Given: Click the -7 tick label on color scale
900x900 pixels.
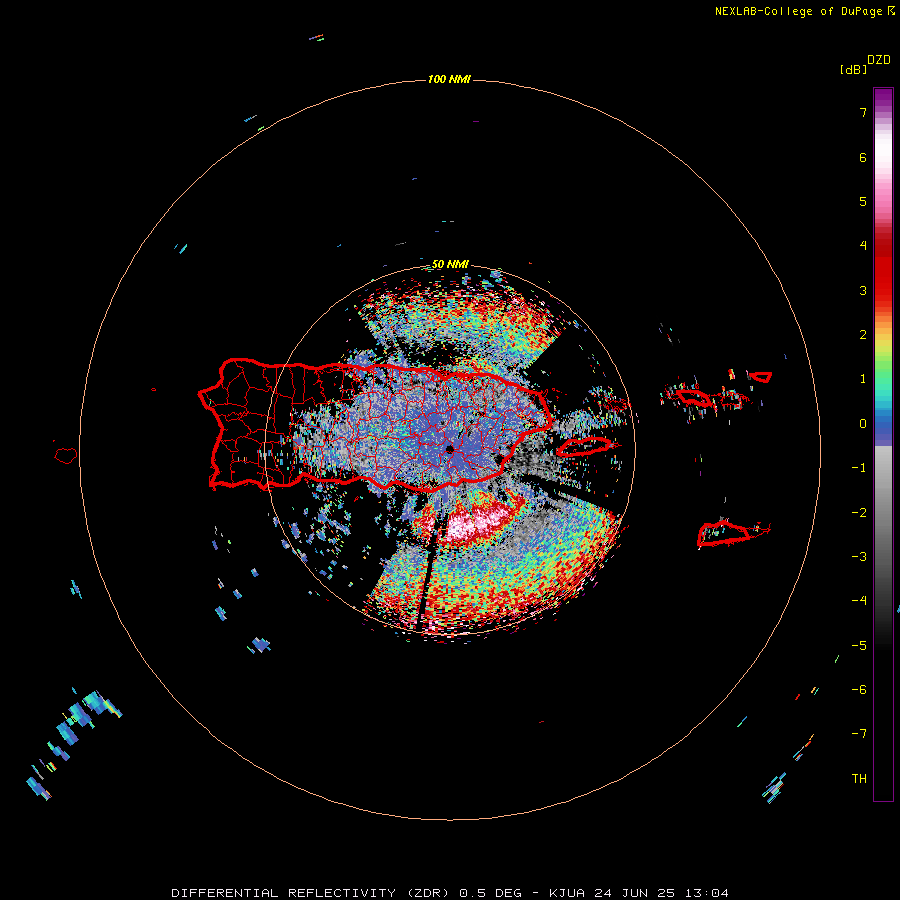Looking at the screenshot, I should [859, 734].
